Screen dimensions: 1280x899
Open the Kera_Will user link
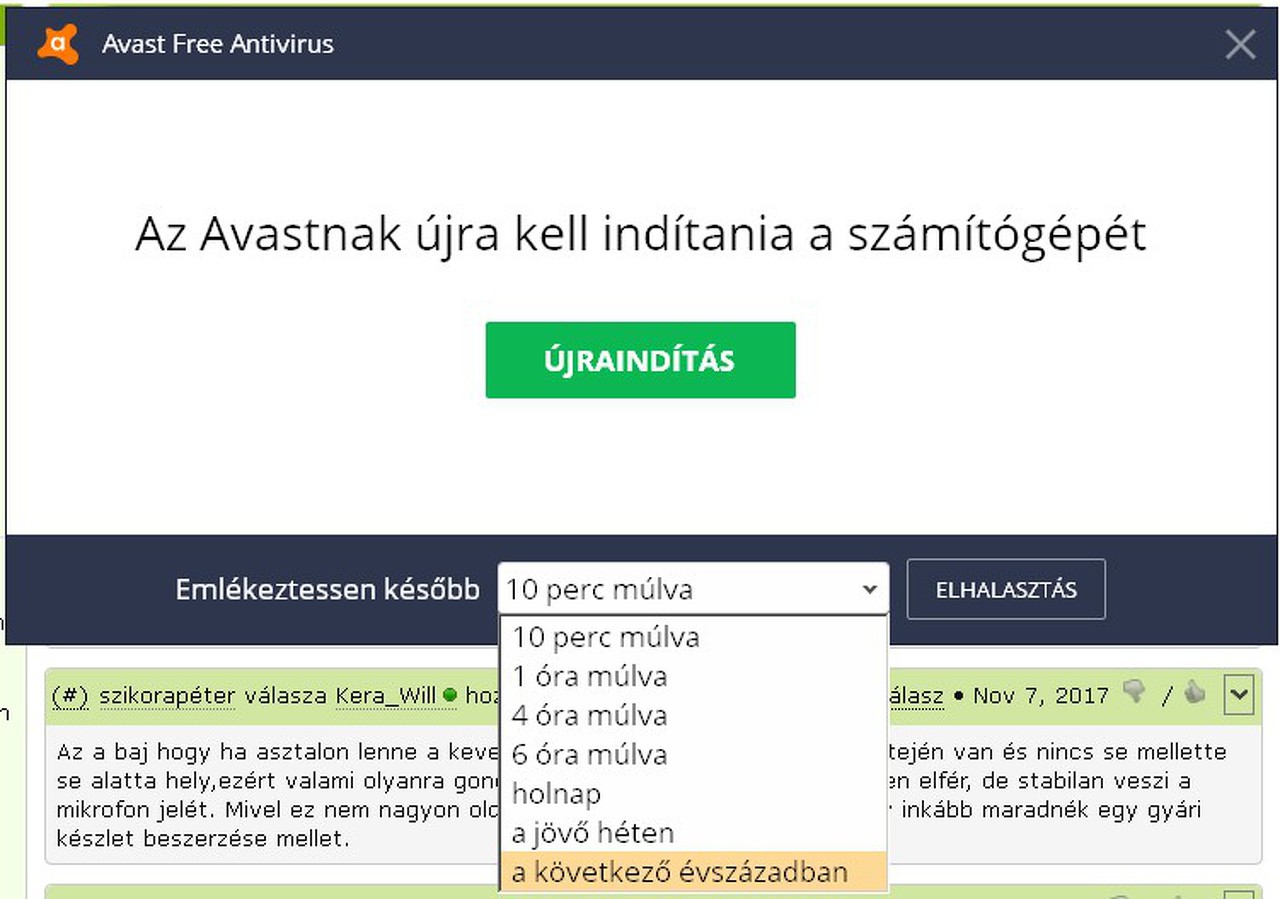pyautogui.click(x=387, y=695)
